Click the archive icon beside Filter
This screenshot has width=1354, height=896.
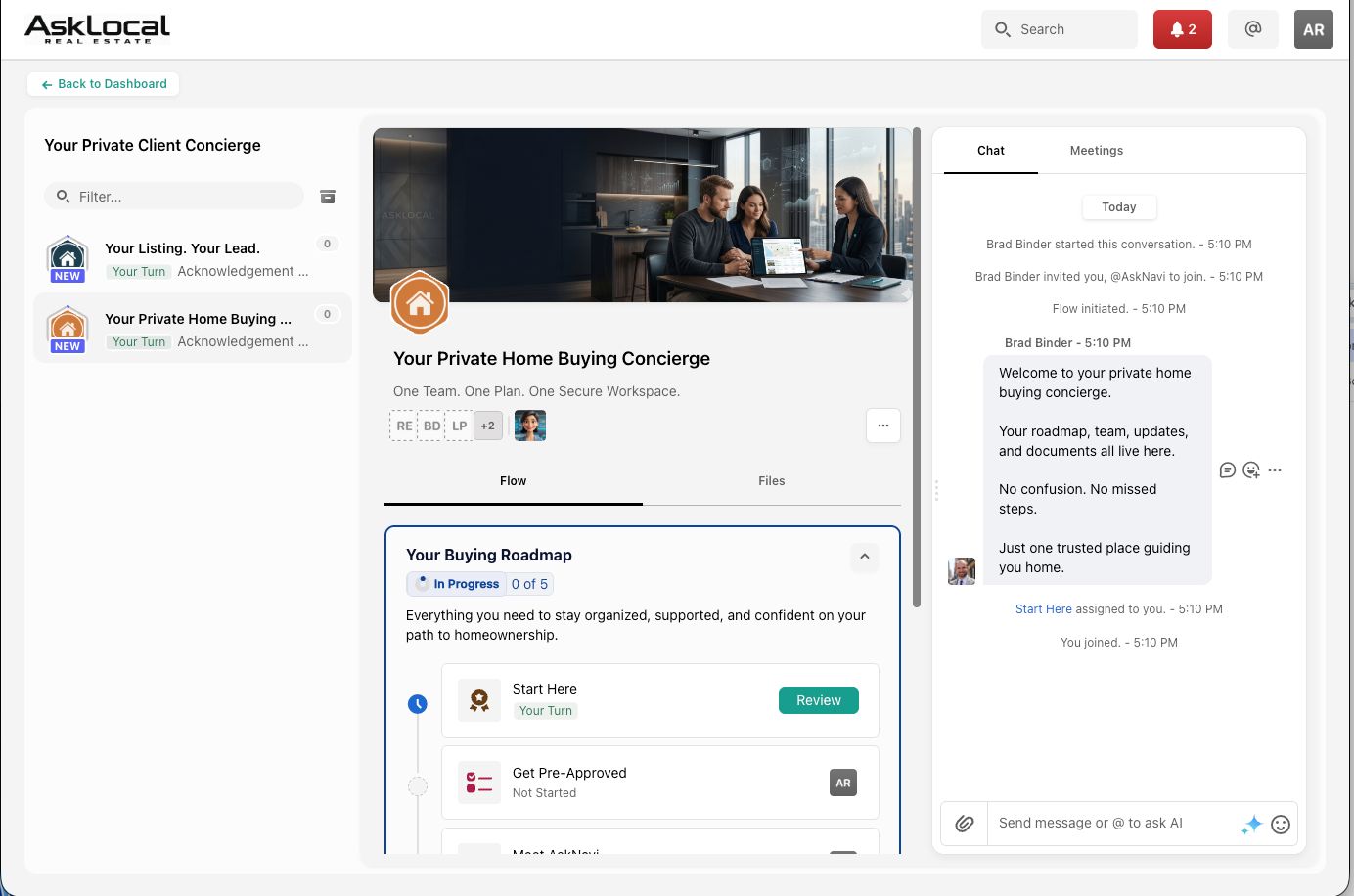click(x=328, y=197)
